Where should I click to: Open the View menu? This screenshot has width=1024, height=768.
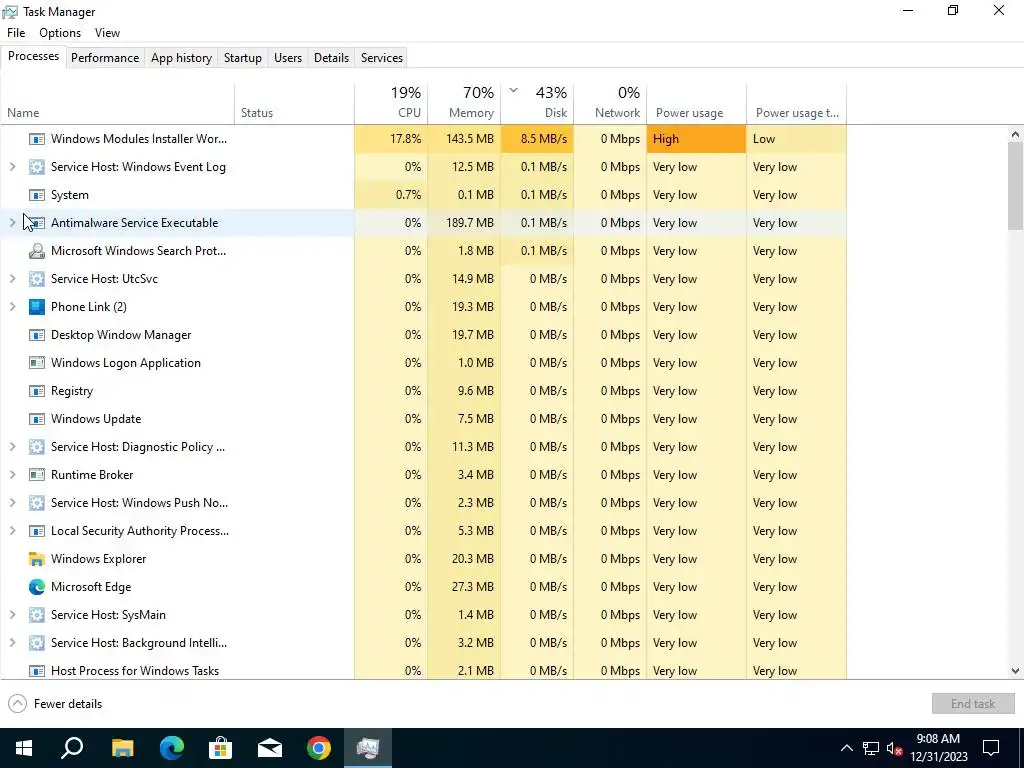(107, 33)
